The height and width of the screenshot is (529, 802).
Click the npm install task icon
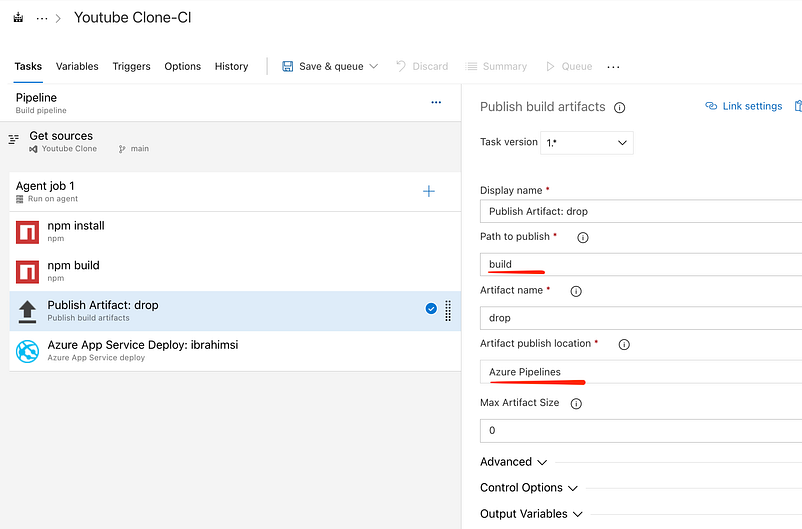click(27, 232)
